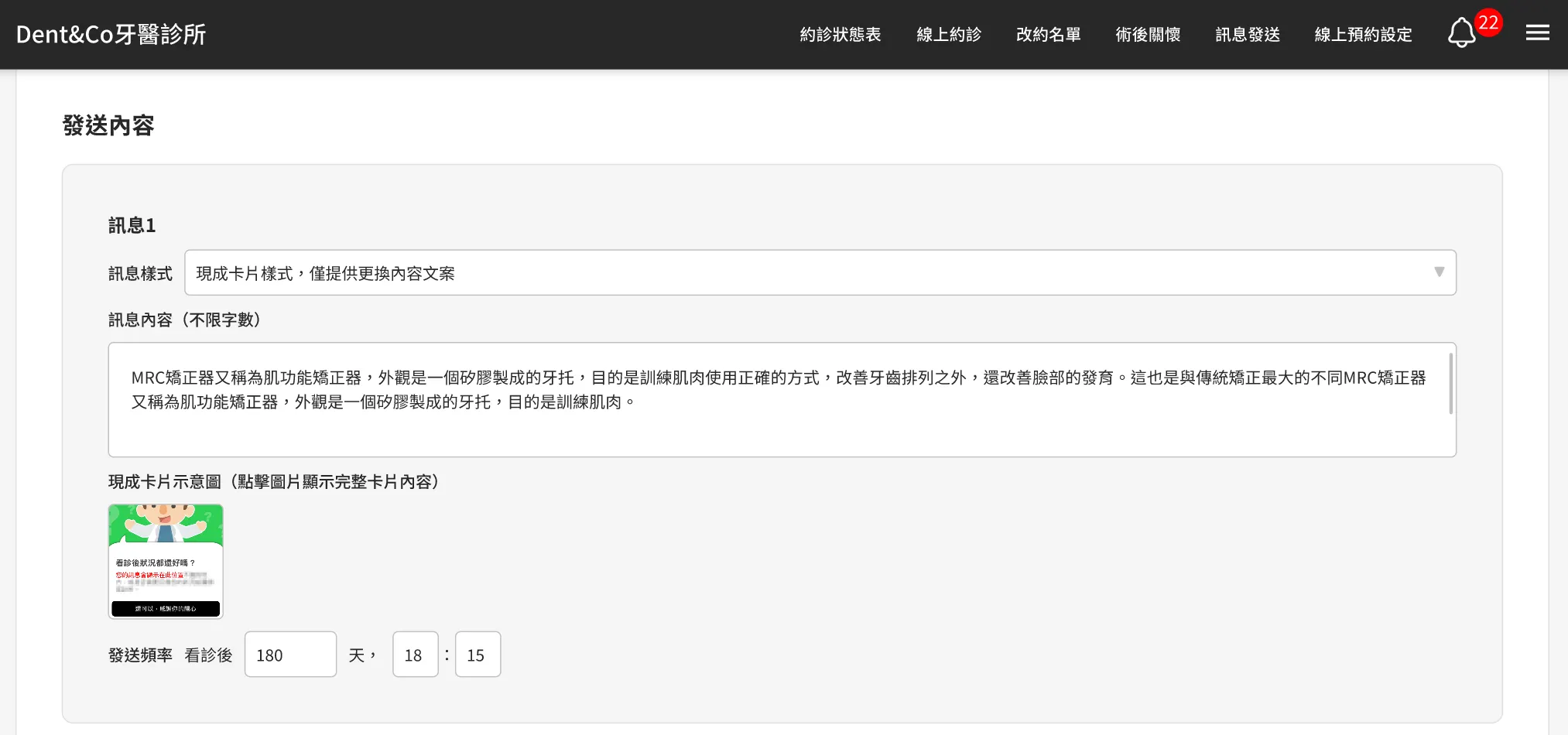Open the 訊息發送 menu item
This screenshot has width=1568, height=735.
click(1248, 35)
